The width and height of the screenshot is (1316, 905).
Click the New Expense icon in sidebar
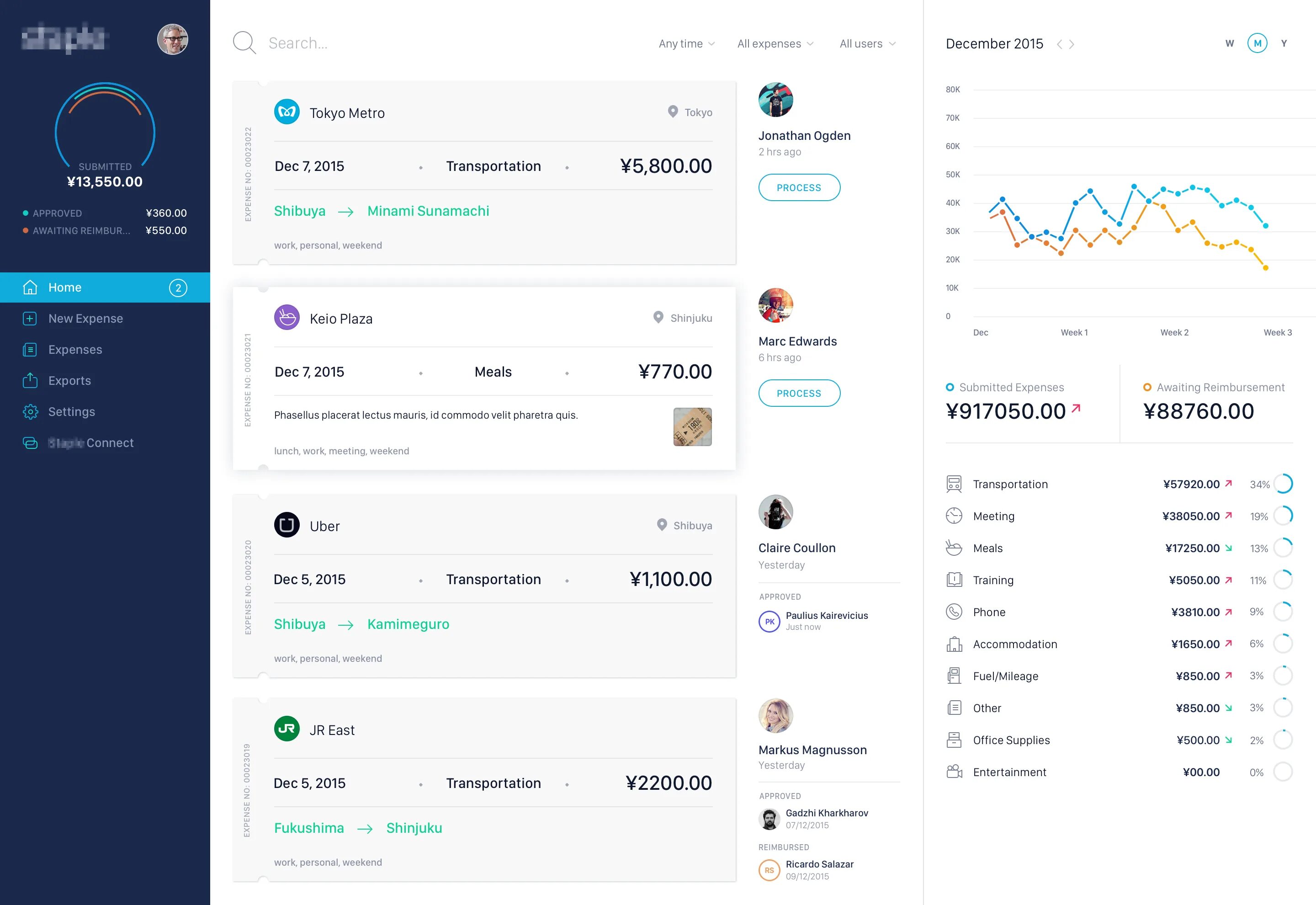pos(30,318)
